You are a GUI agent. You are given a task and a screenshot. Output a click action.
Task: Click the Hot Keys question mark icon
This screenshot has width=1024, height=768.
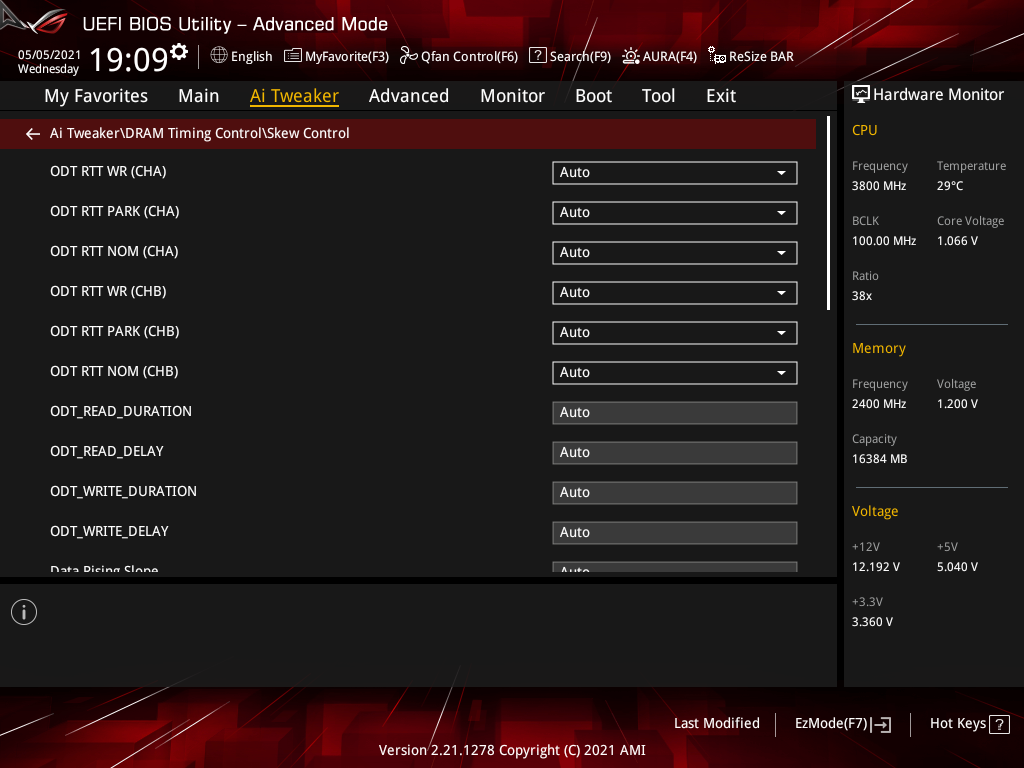pyautogui.click(x=999, y=724)
